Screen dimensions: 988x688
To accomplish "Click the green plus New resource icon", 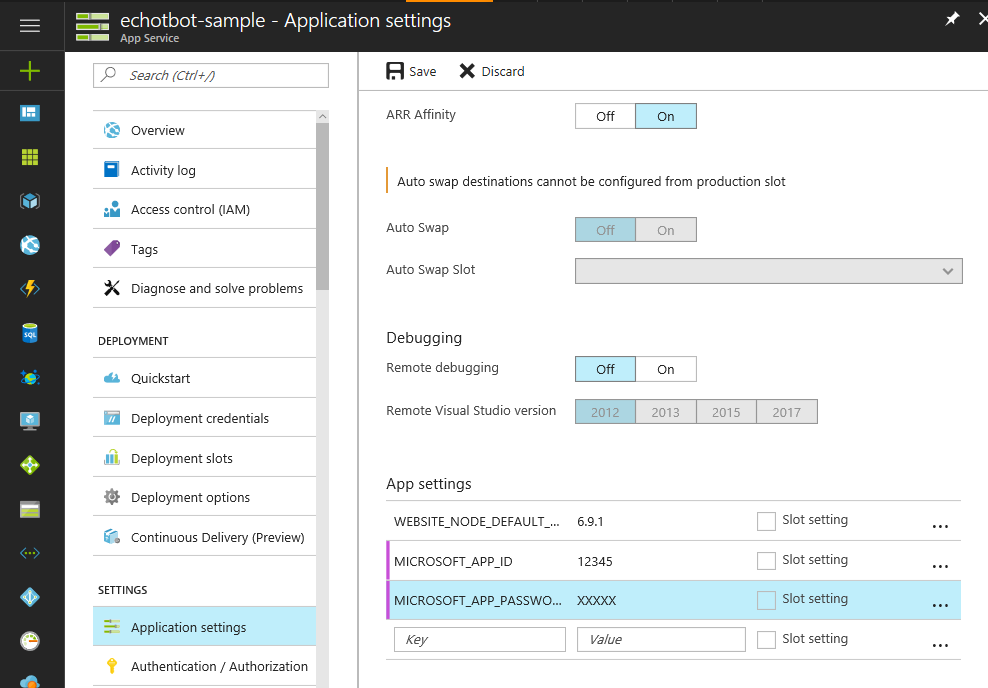I will point(30,71).
